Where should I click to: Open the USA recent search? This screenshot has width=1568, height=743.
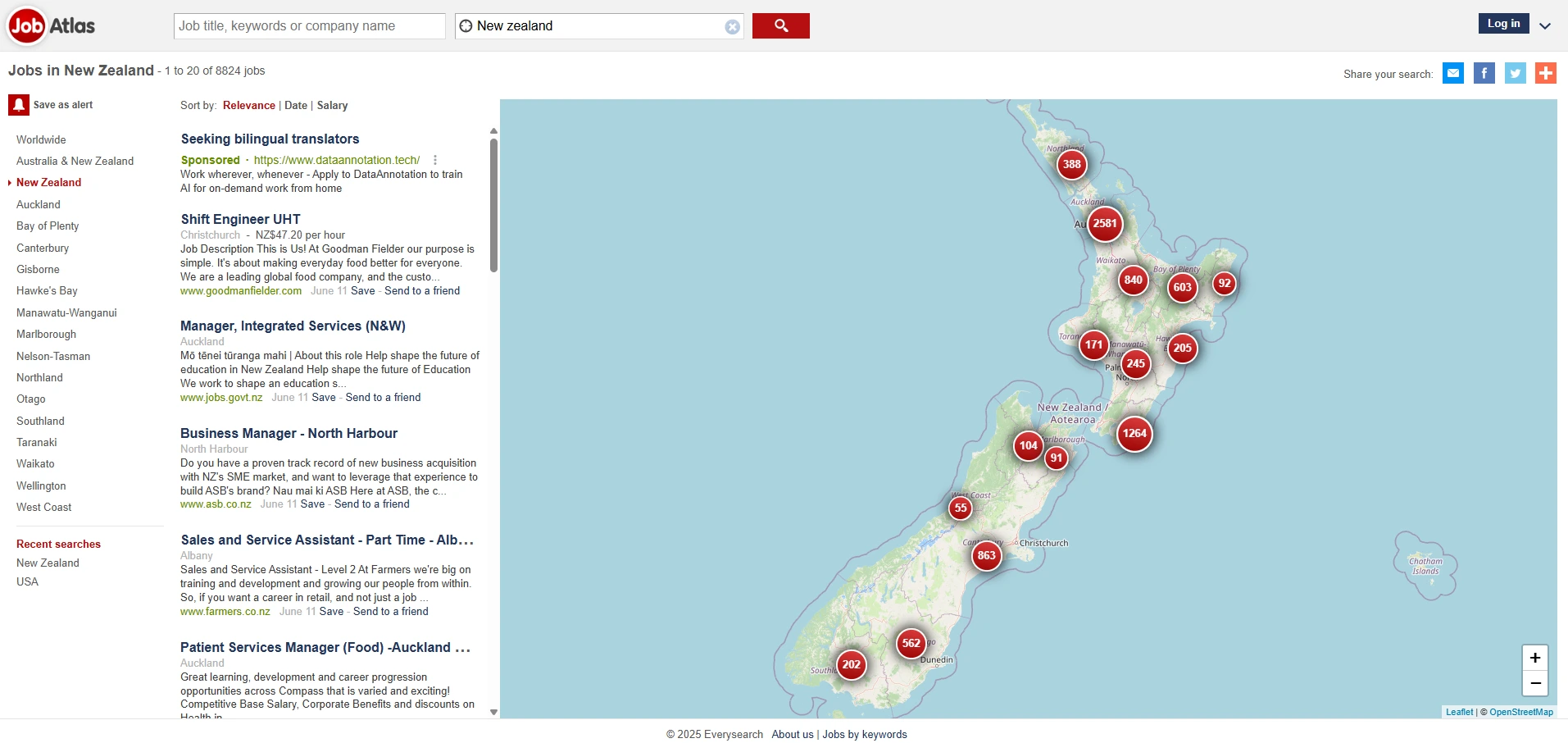tap(27, 581)
